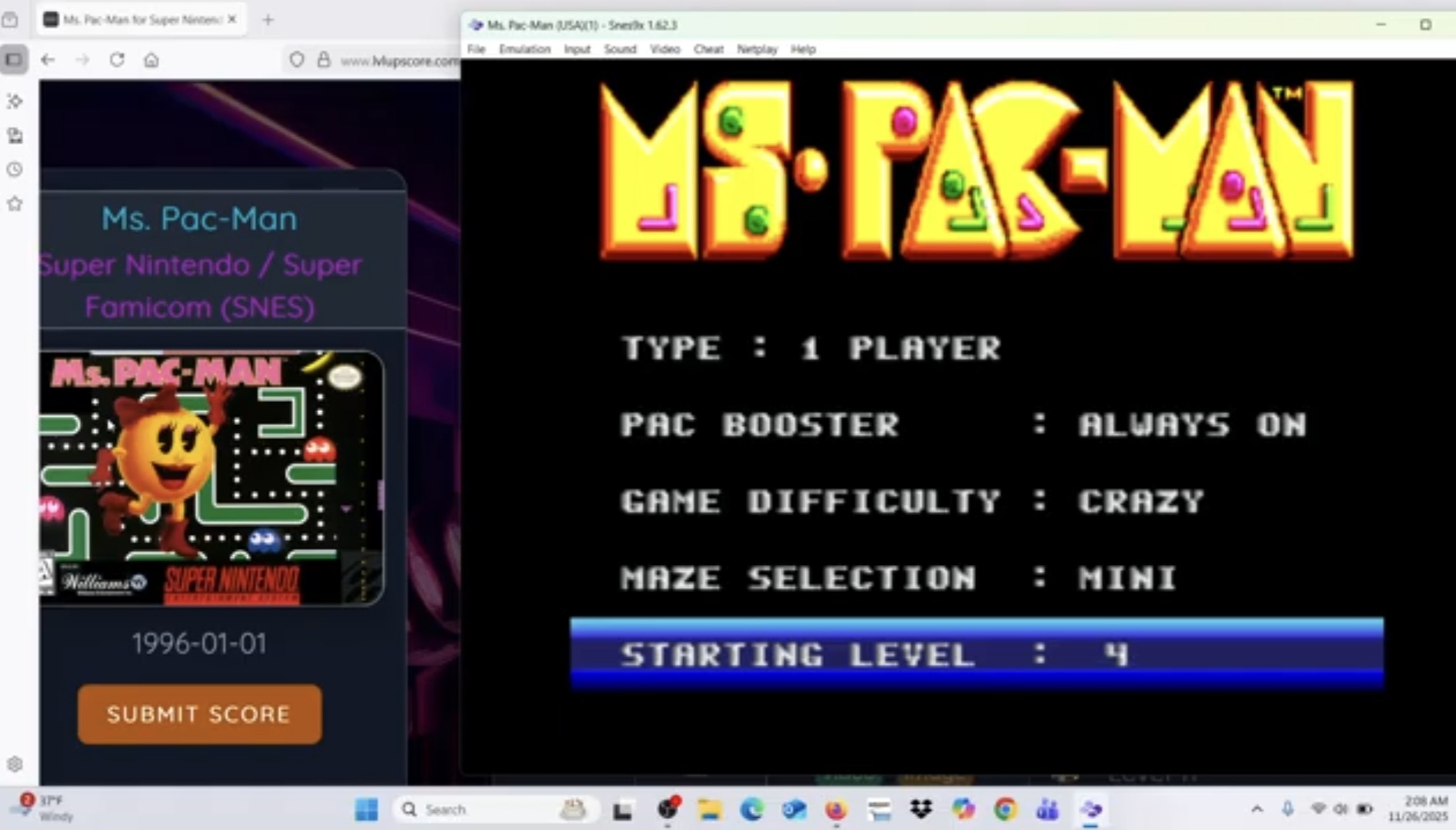Launch Firefox from the taskbar
Image resolution: width=1456 pixels, height=830 pixels.
pos(835,809)
